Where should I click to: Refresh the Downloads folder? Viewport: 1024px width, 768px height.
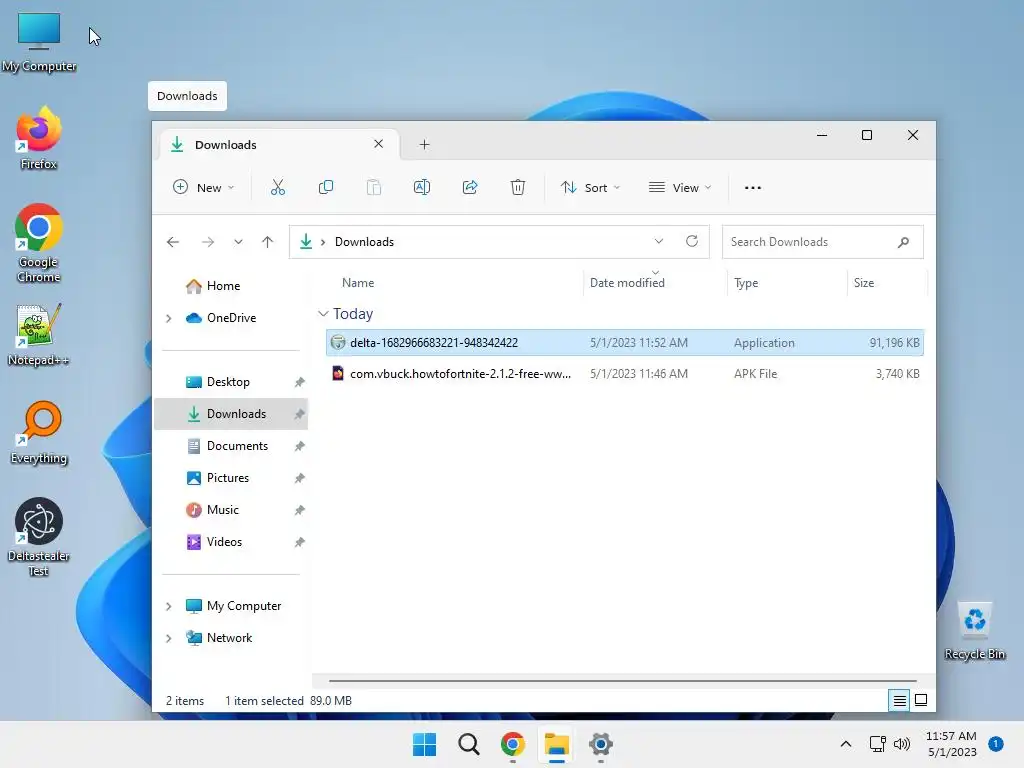coord(692,242)
